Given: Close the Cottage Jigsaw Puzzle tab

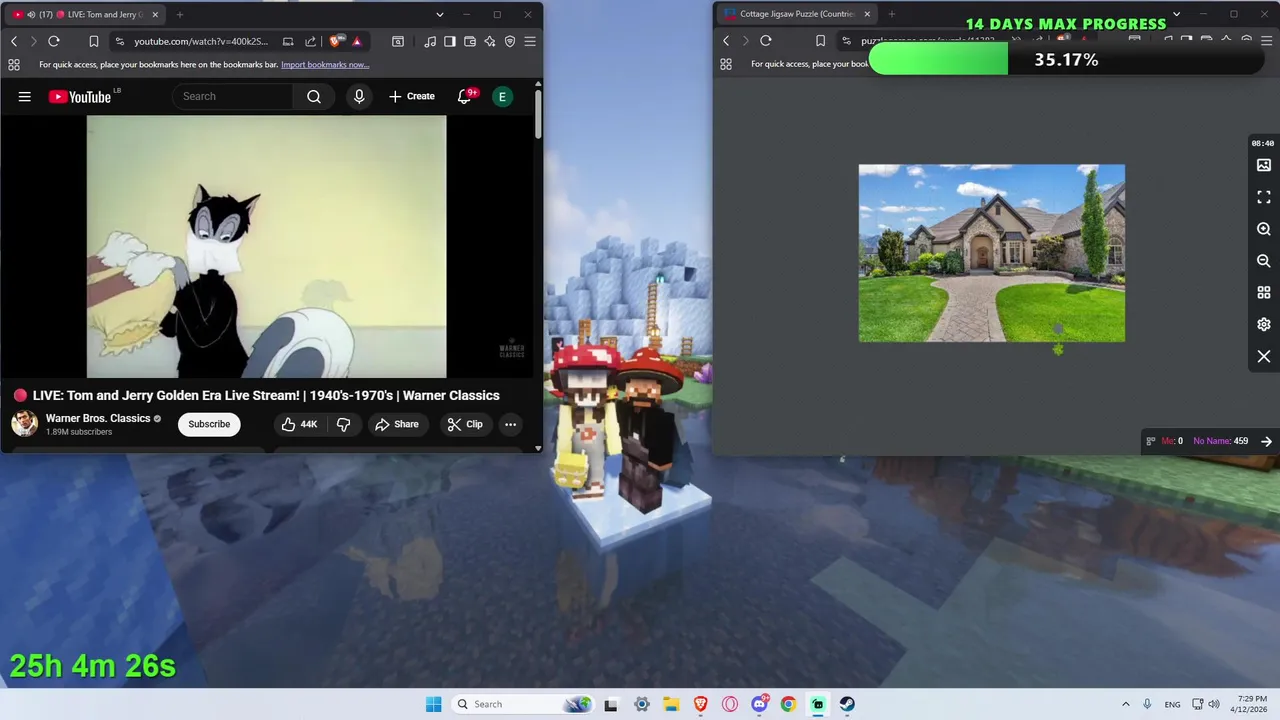Looking at the screenshot, I should pyautogui.click(x=867, y=15).
